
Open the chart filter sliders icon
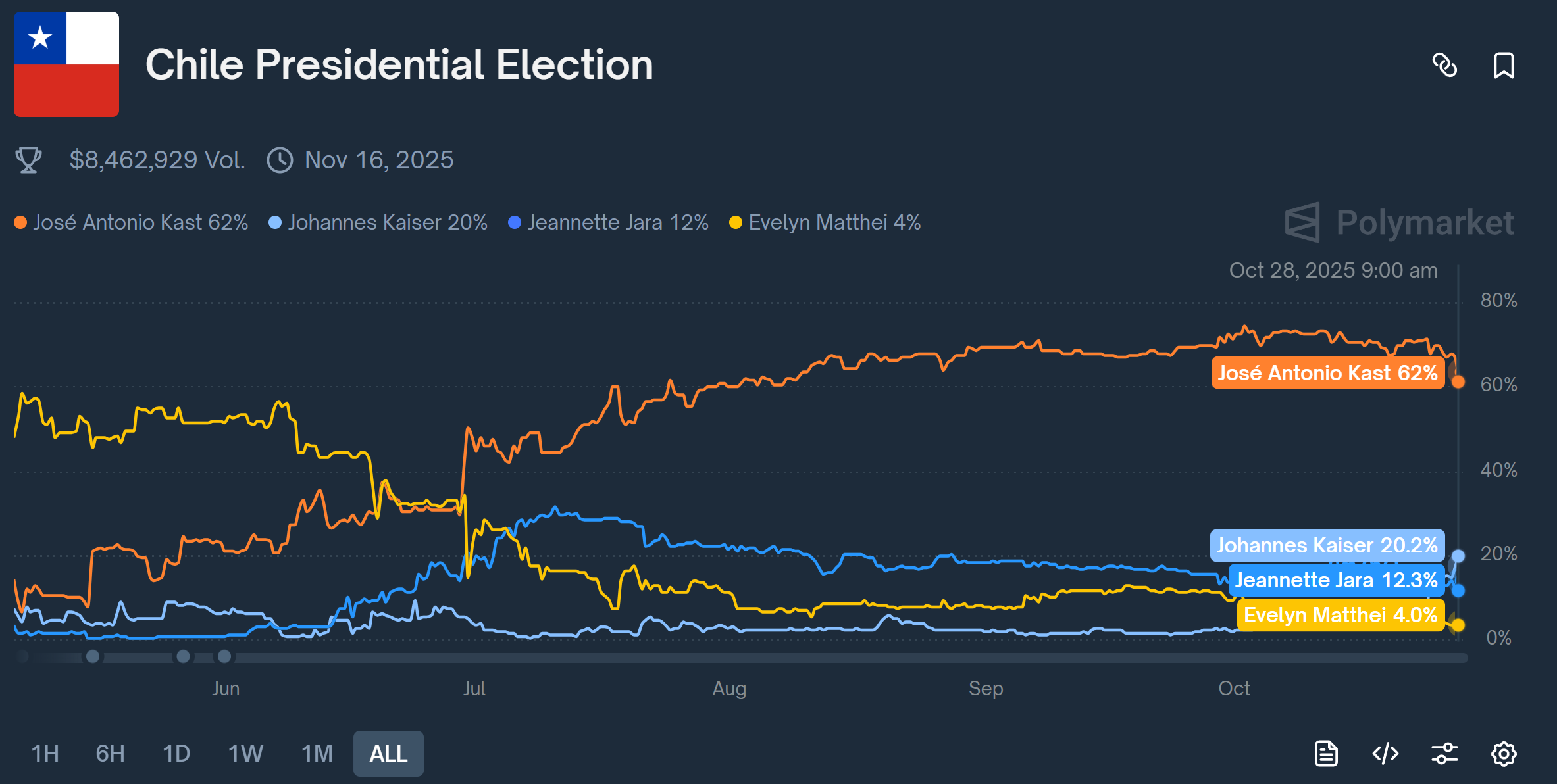point(1444,753)
